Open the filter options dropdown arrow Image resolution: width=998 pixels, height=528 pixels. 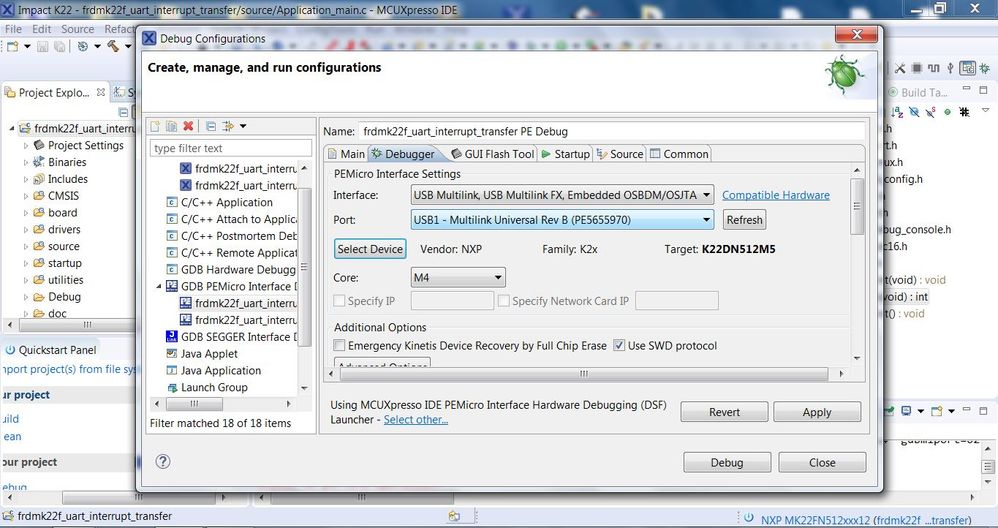243,126
